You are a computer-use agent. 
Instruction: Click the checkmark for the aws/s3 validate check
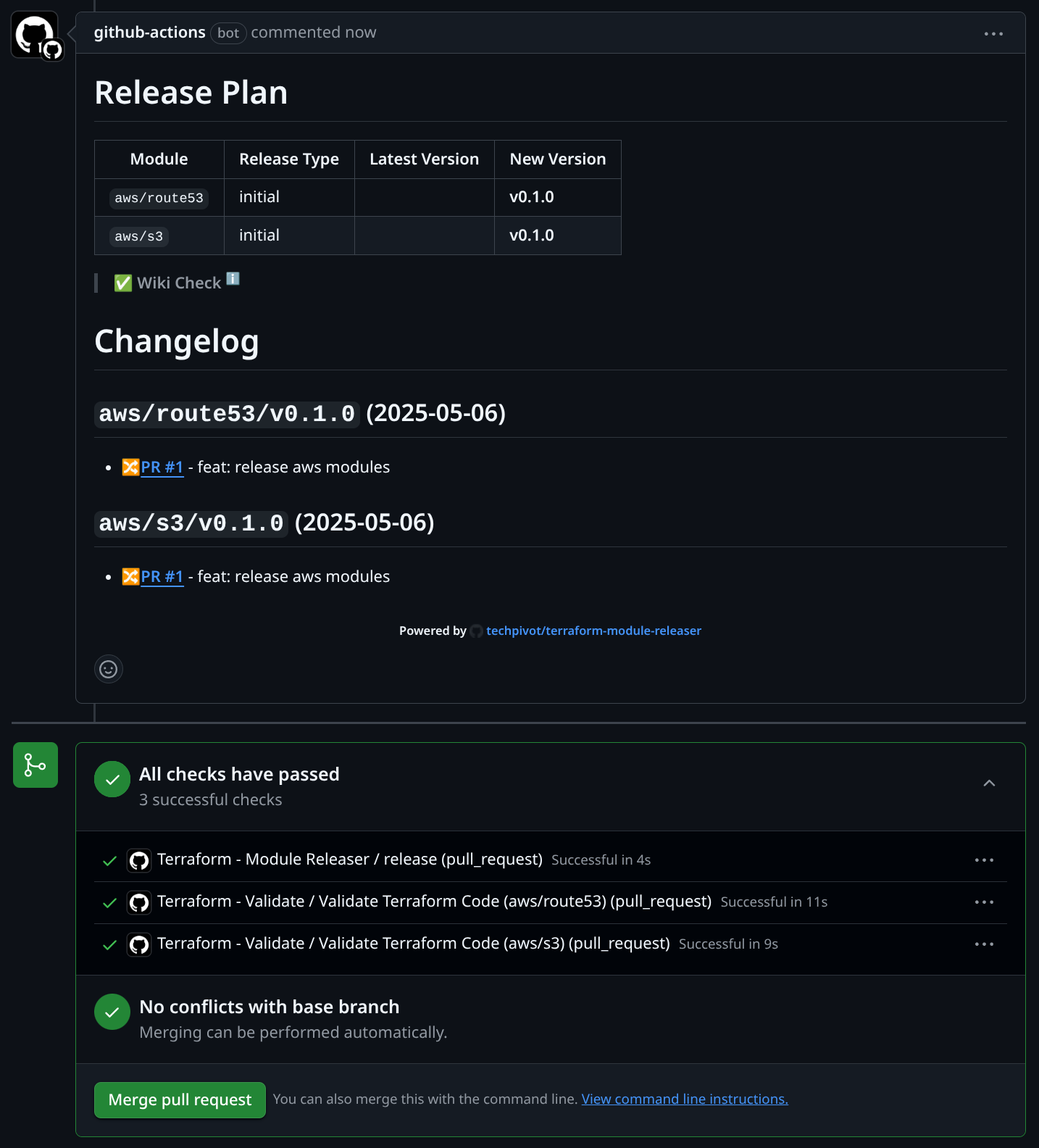pos(109,945)
